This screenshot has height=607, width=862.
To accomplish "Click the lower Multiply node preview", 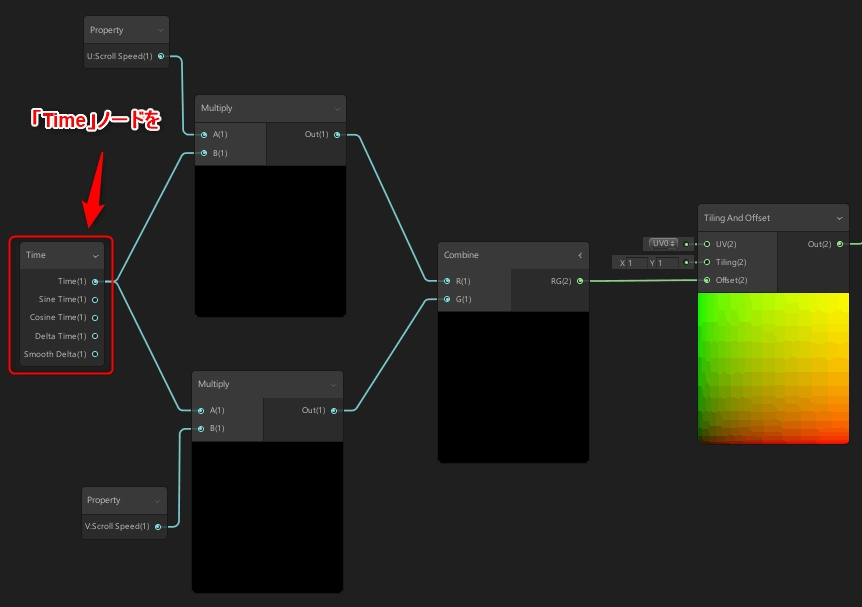I will click(x=267, y=517).
